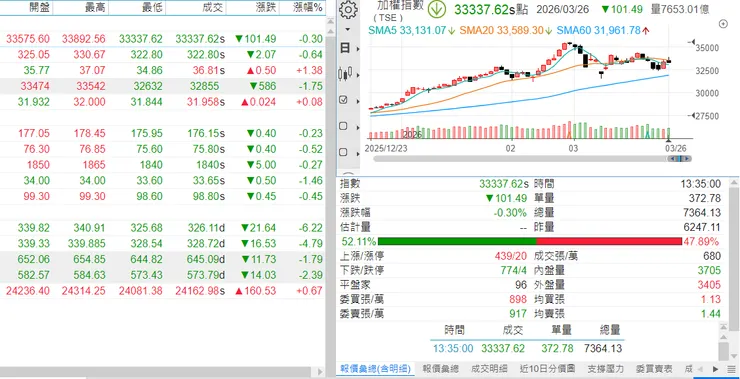The width and height of the screenshot is (740, 379).
Task: Select the row with price 98.80s
Action: (162, 196)
